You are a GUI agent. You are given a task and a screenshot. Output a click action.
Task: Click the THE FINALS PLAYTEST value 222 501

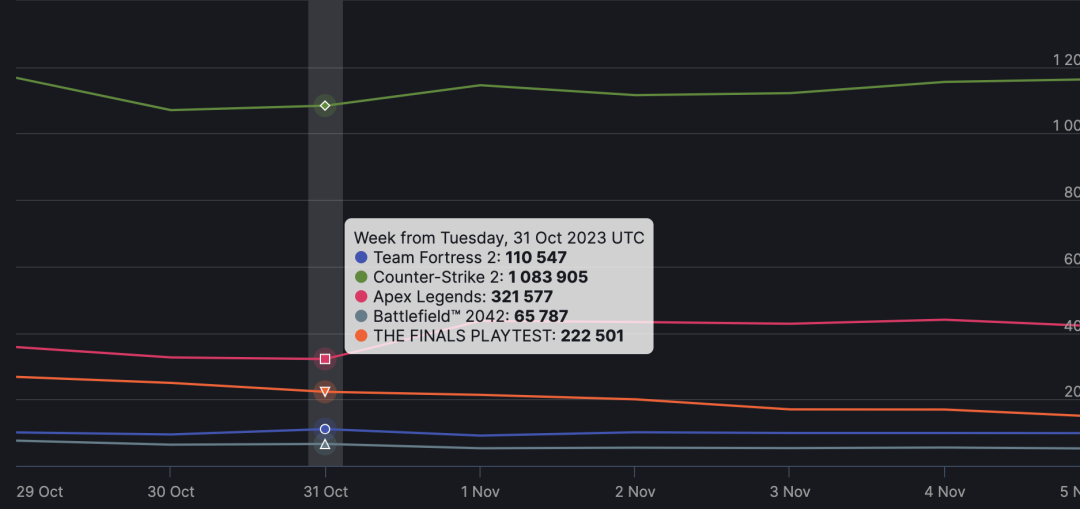pos(591,336)
